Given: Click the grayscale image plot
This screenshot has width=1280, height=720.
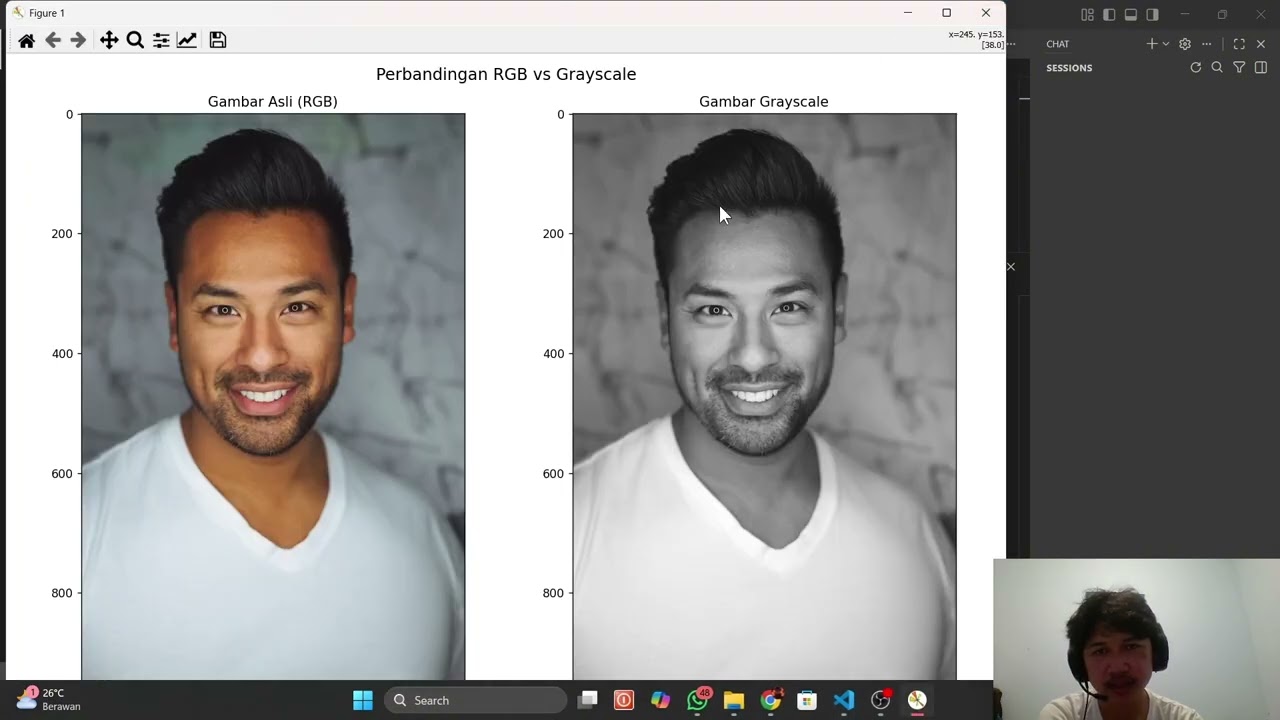Looking at the screenshot, I should (764, 397).
